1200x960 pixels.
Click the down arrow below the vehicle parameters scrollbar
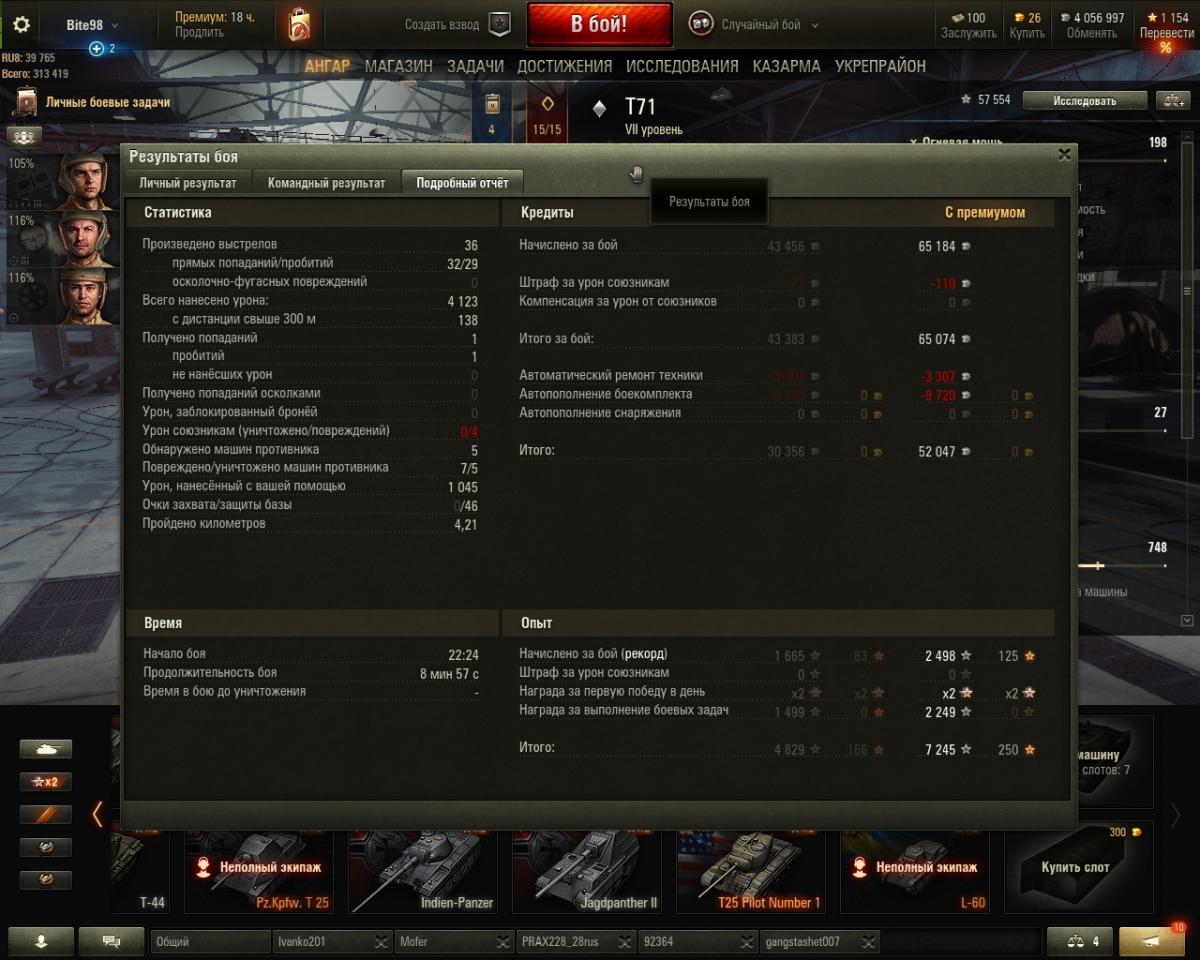(1187, 620)
